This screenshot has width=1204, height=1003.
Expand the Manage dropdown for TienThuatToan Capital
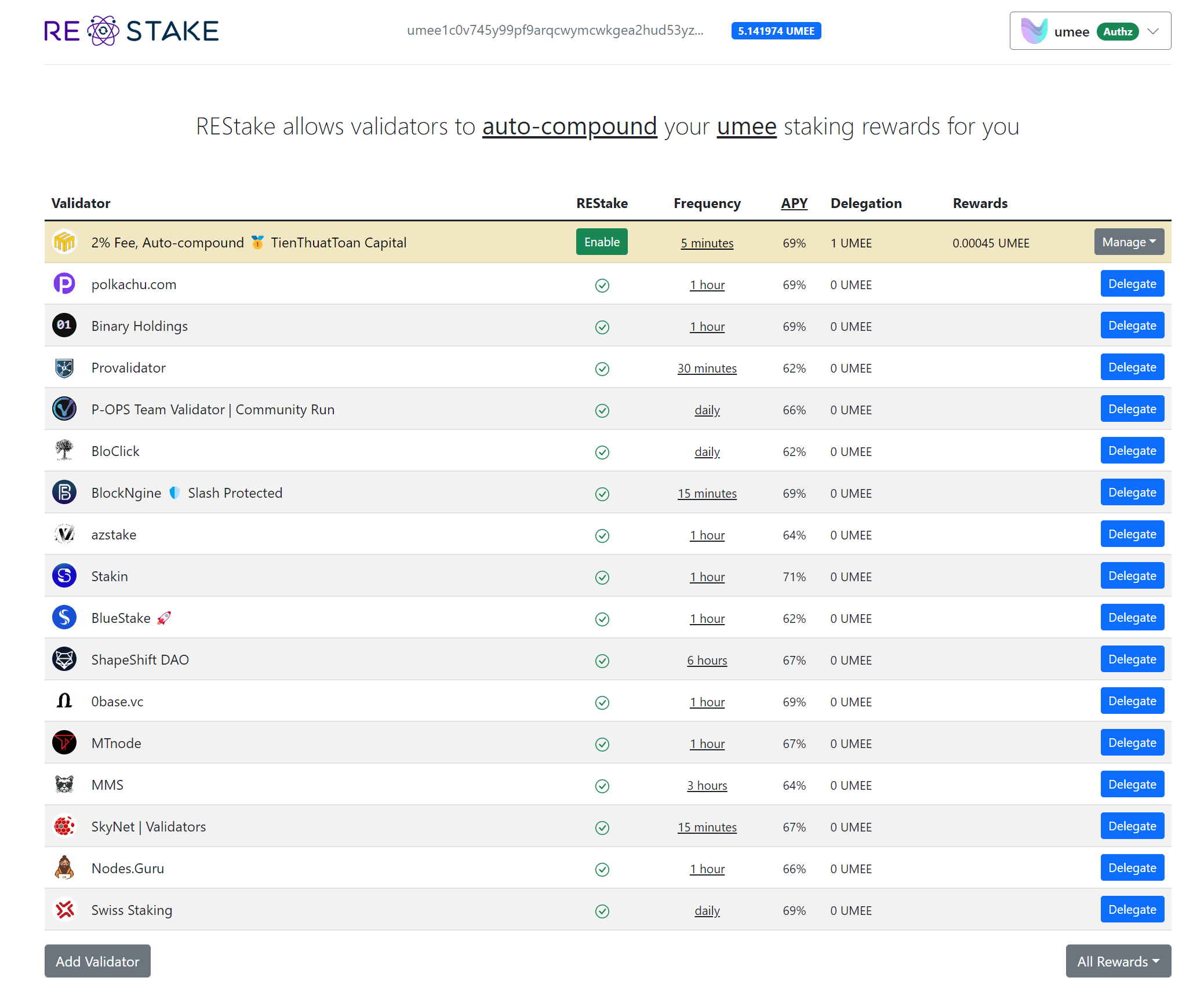click(x=1128, y=242)
